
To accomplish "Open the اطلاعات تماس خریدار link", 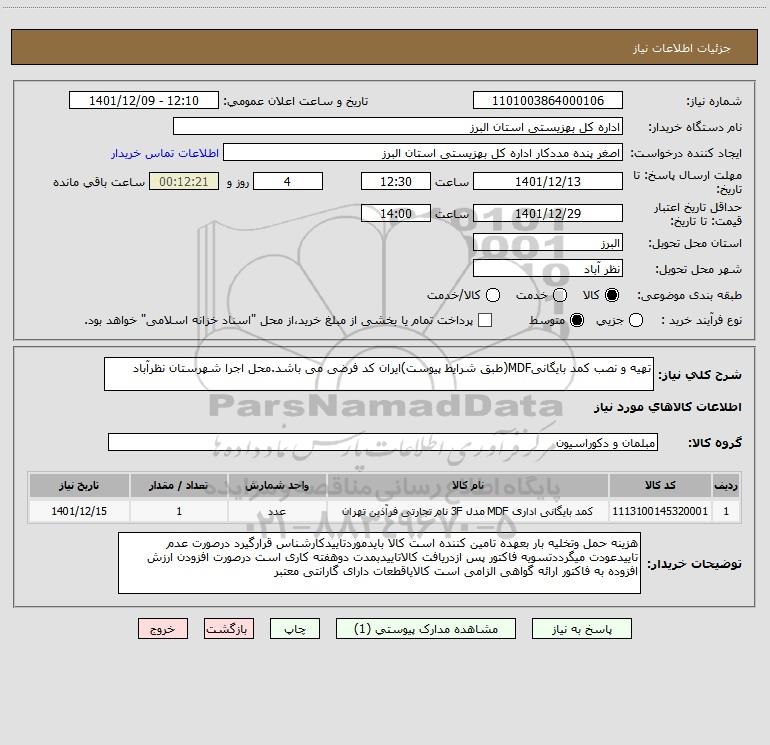I will [165, 153].
